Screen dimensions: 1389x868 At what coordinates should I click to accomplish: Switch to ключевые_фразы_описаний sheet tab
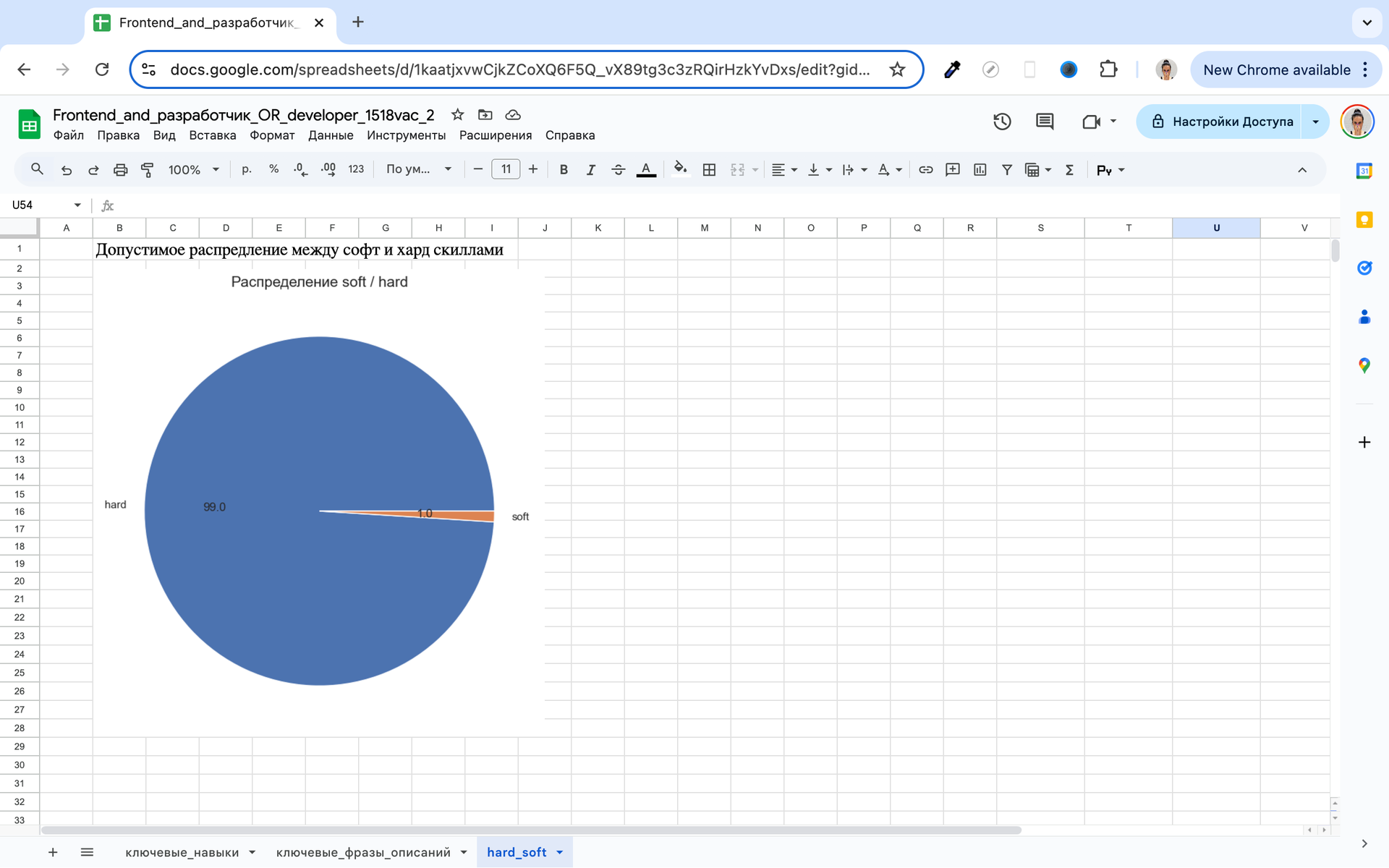(x=363, y=852)
